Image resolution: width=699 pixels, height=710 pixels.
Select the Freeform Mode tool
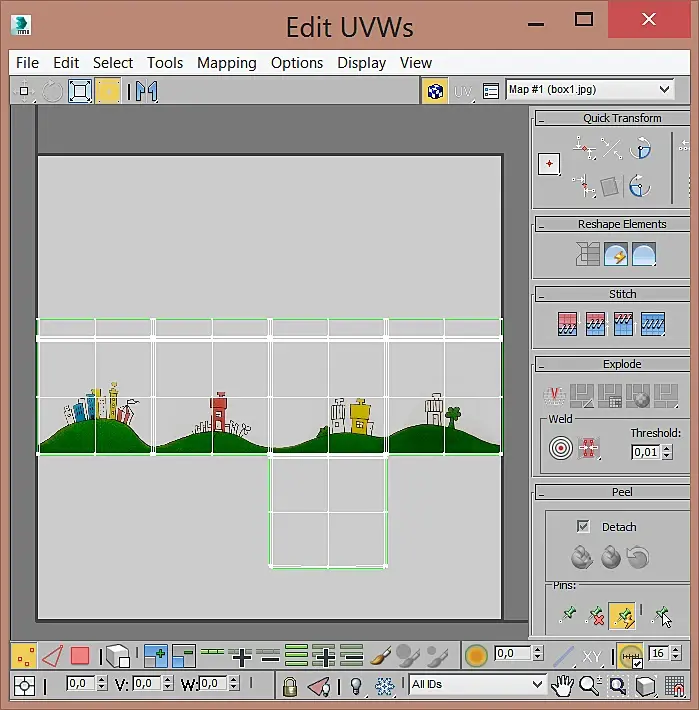click(x=108, y=91)
